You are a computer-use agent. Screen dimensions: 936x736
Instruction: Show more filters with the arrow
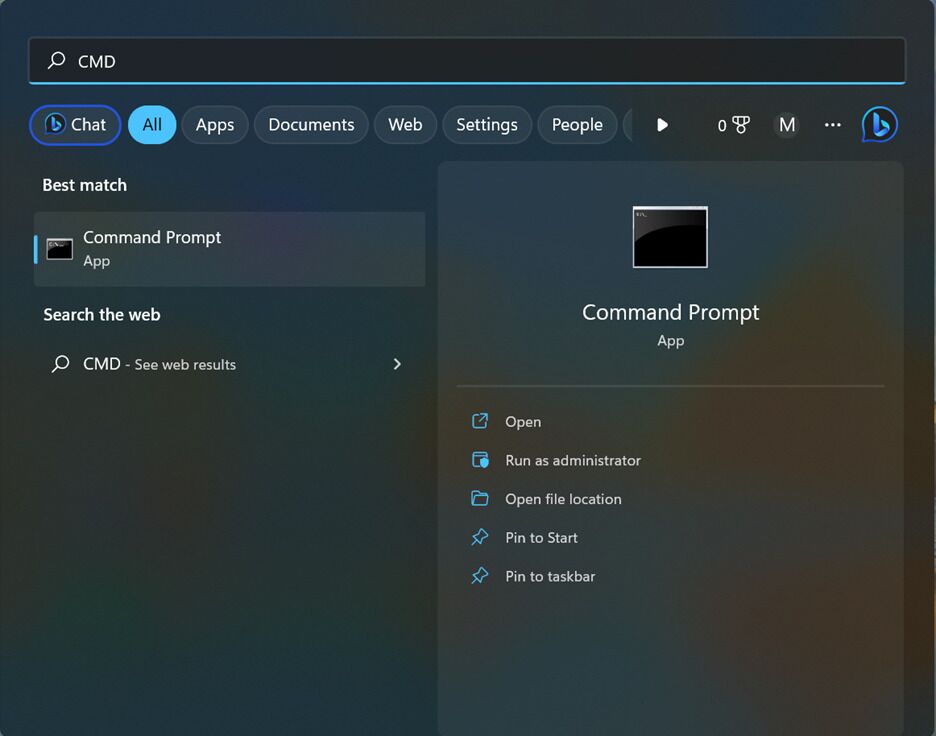click(662, 125)
